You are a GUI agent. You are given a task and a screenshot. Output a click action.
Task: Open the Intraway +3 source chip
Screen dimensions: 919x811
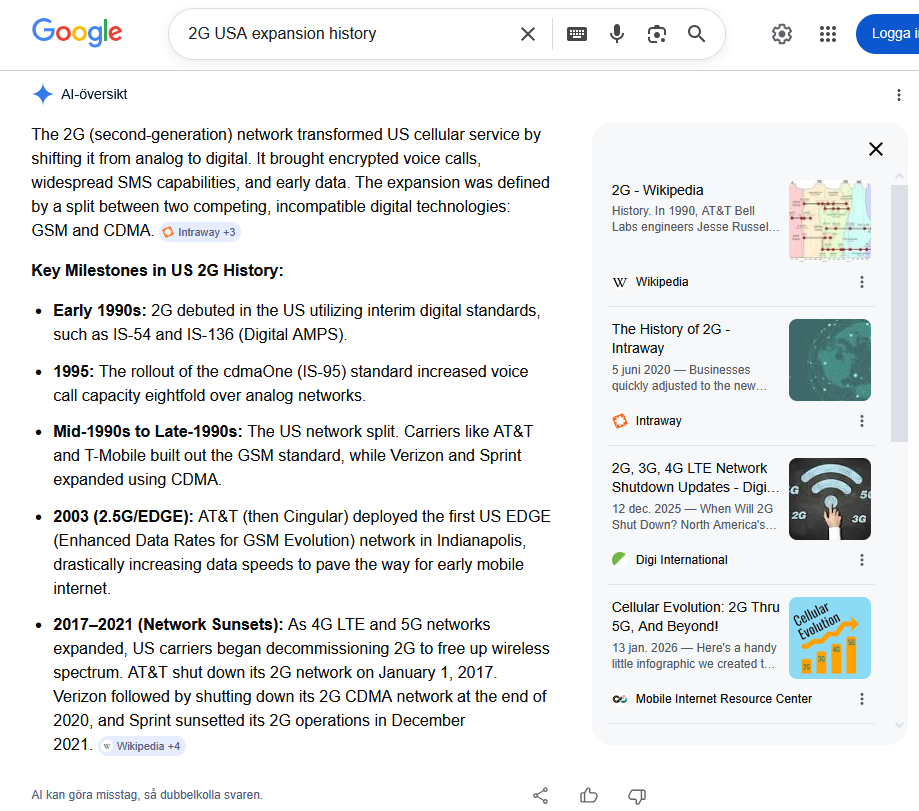click(200, 232)
